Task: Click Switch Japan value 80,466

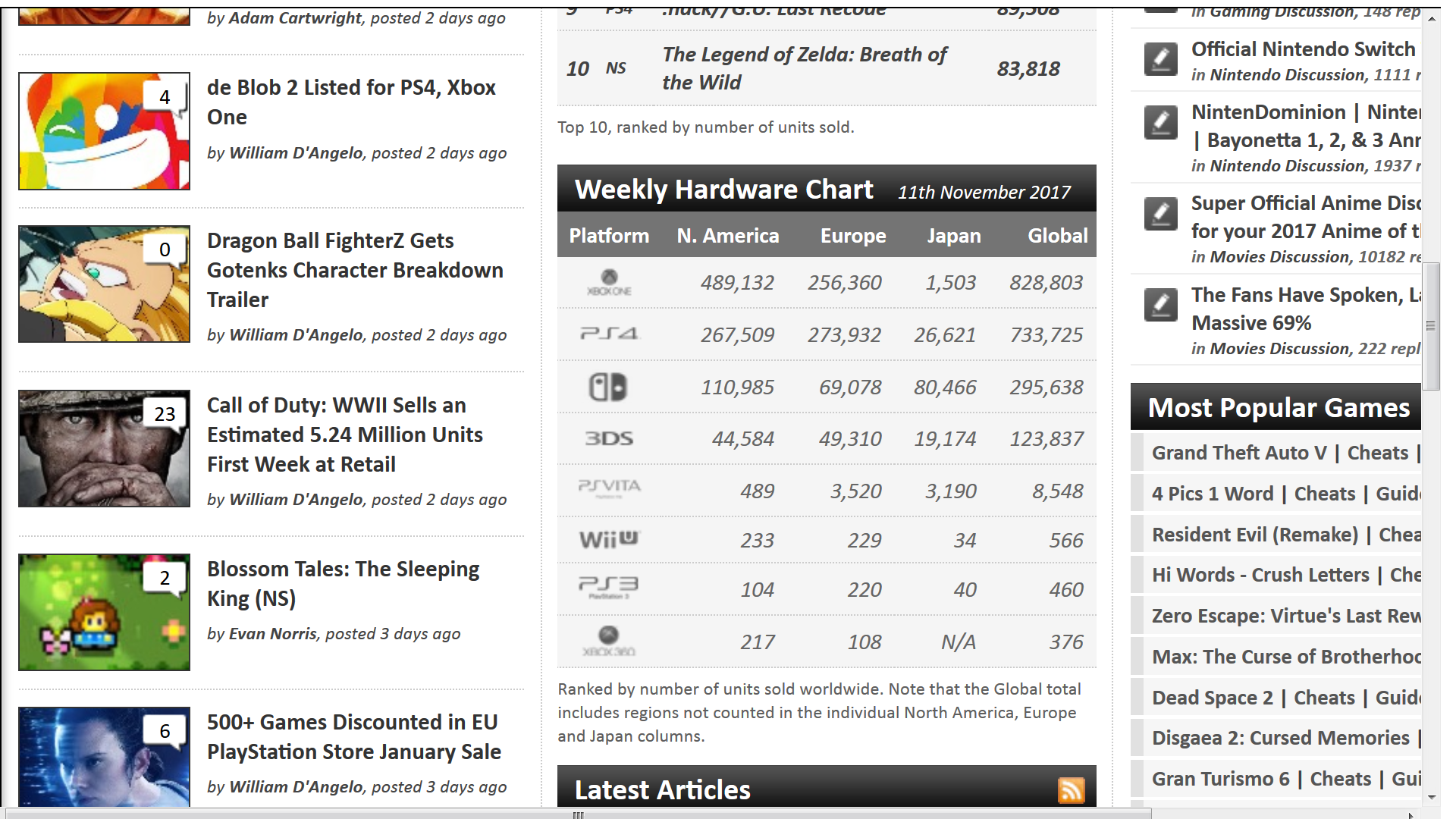Action: click(x=945, y=388)
